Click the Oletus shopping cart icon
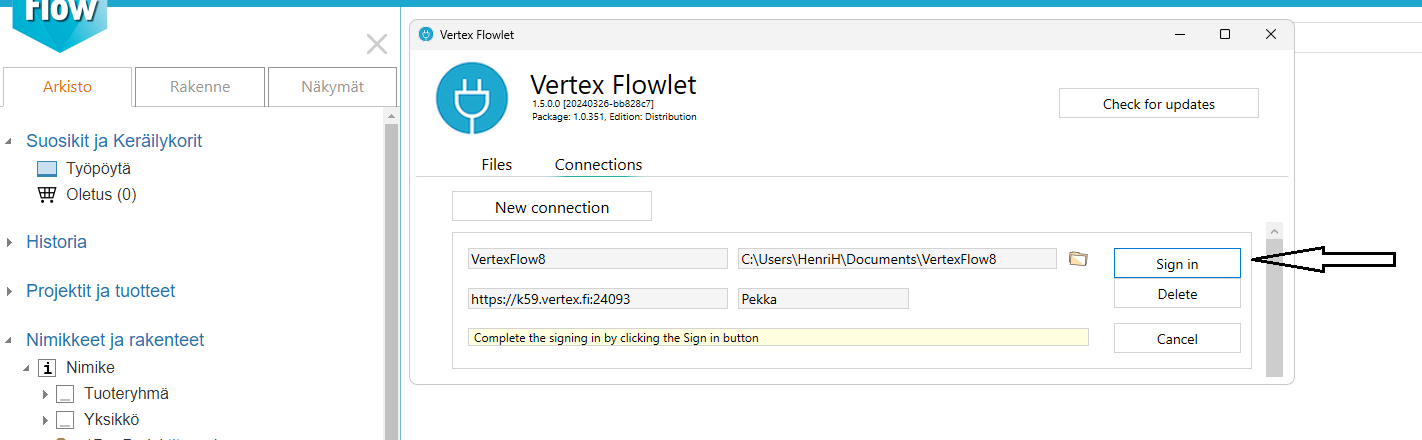This screenshot has width=1422, height=440. [x=47, y=195]
